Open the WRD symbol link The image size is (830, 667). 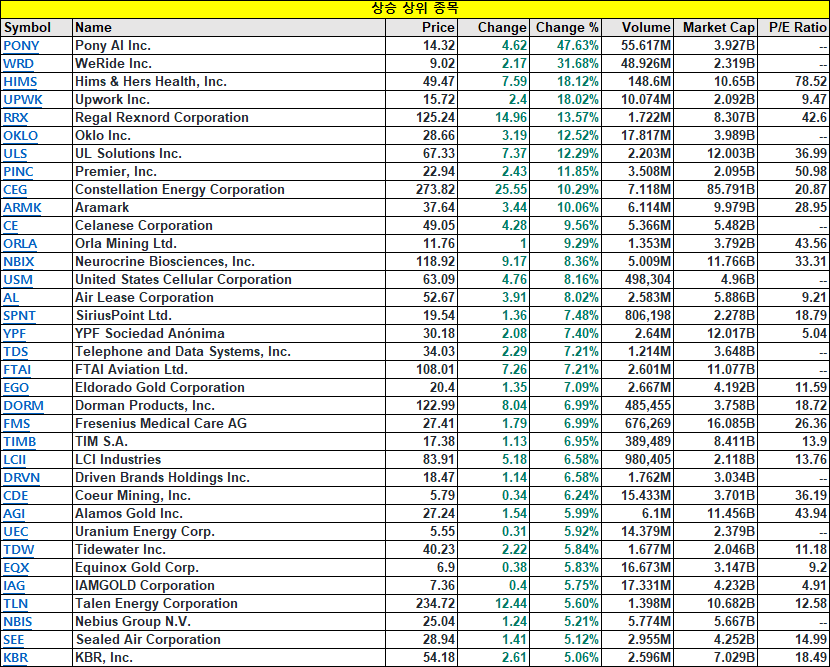19,64
